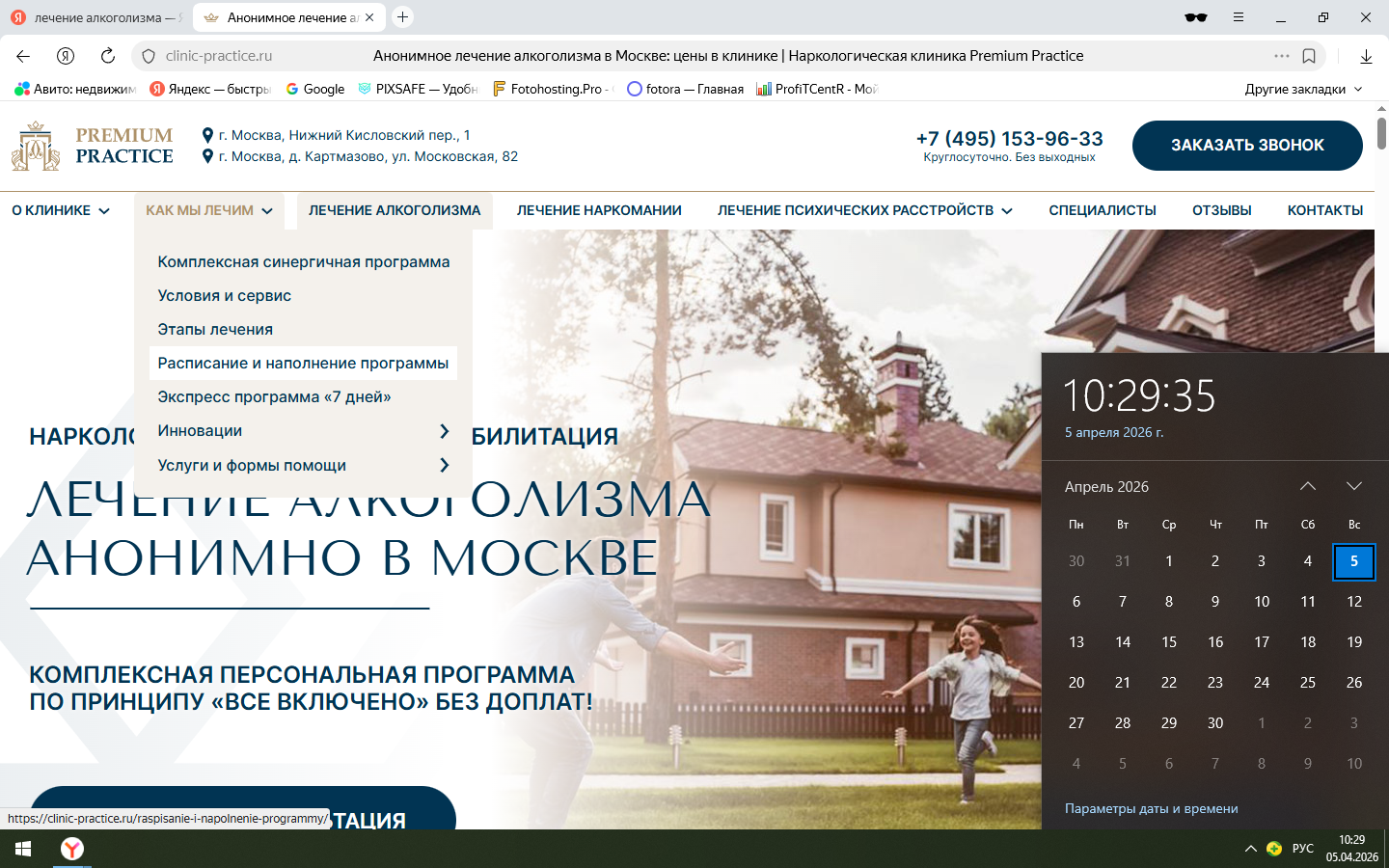The width and height of the screenshot is (1389, 868).
Task: Expand the 'Другие закладки' bookmarks folder
Action: tap(1303, 89)
